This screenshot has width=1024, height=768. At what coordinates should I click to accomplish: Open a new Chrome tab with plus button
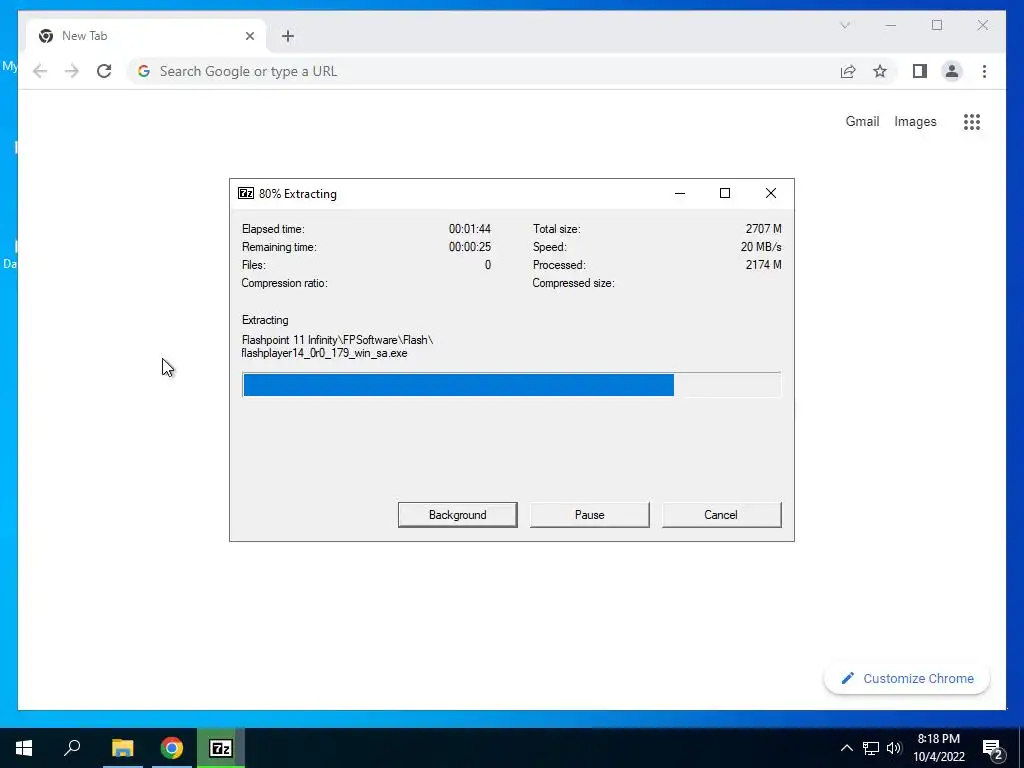288,36
